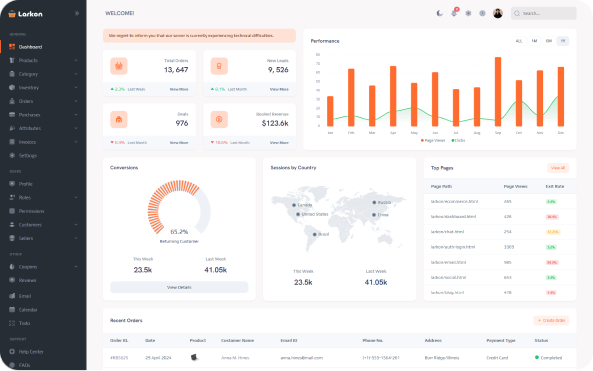
Task: Open theme settings gear icon in header
Action: coord(468,13)
